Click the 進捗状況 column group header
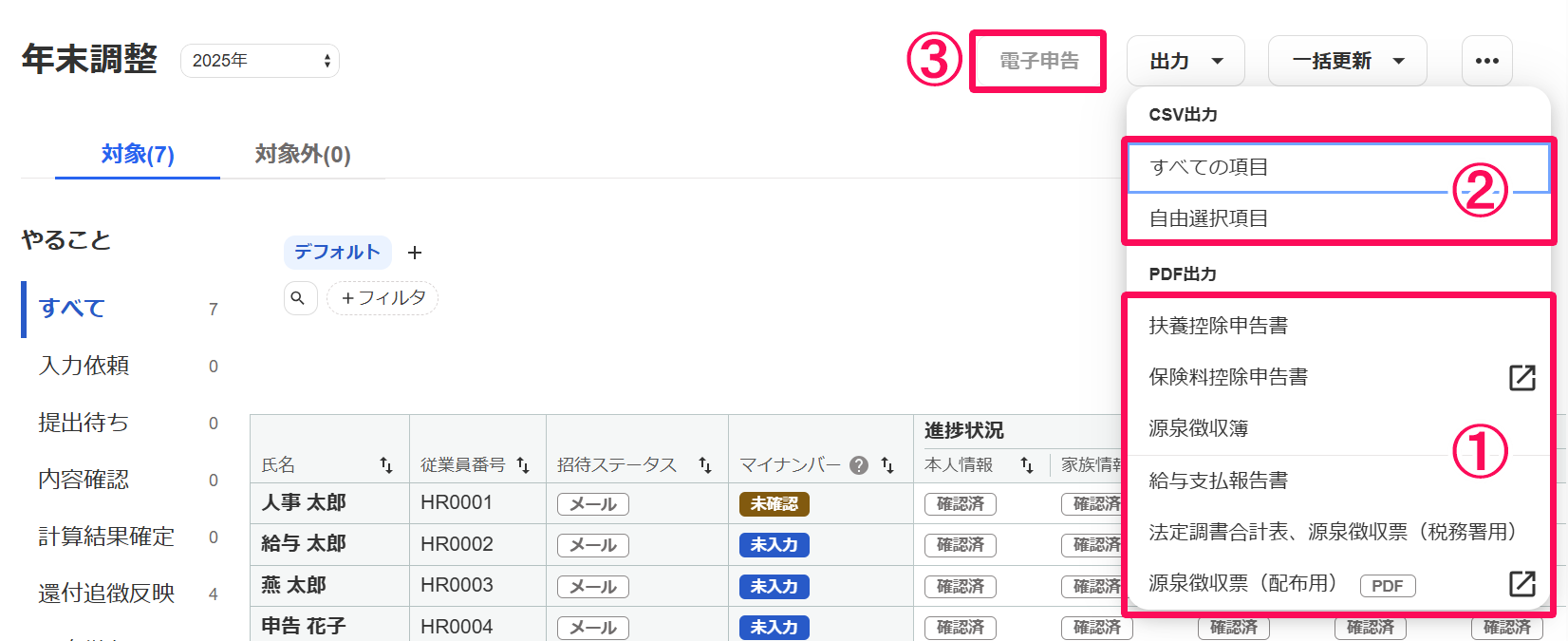The image size is (1568, 641). (963, 430)
